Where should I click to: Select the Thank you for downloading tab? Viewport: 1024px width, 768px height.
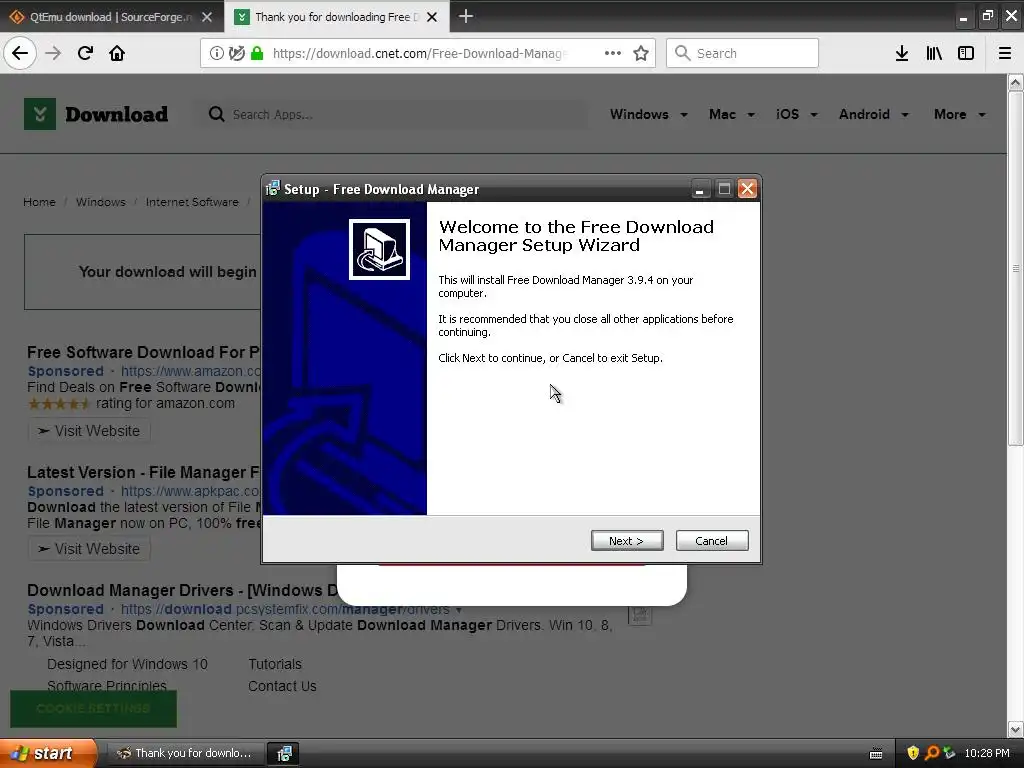point(336,17)
